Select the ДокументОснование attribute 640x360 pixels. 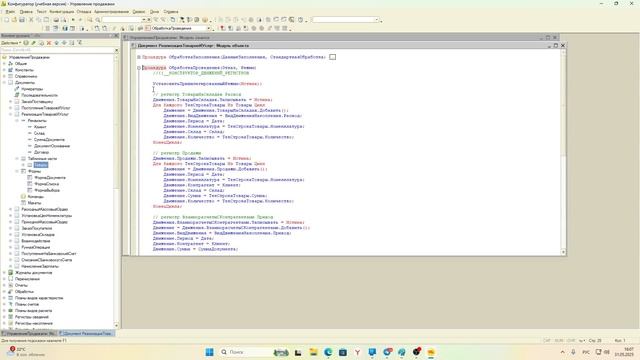(x=52, y=146)
